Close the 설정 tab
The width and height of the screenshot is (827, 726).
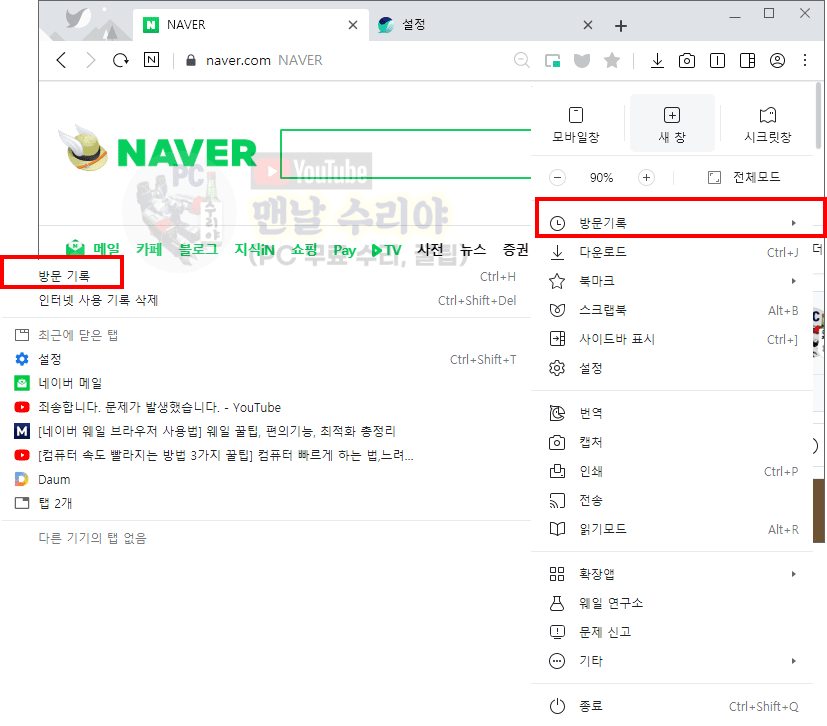588,25
